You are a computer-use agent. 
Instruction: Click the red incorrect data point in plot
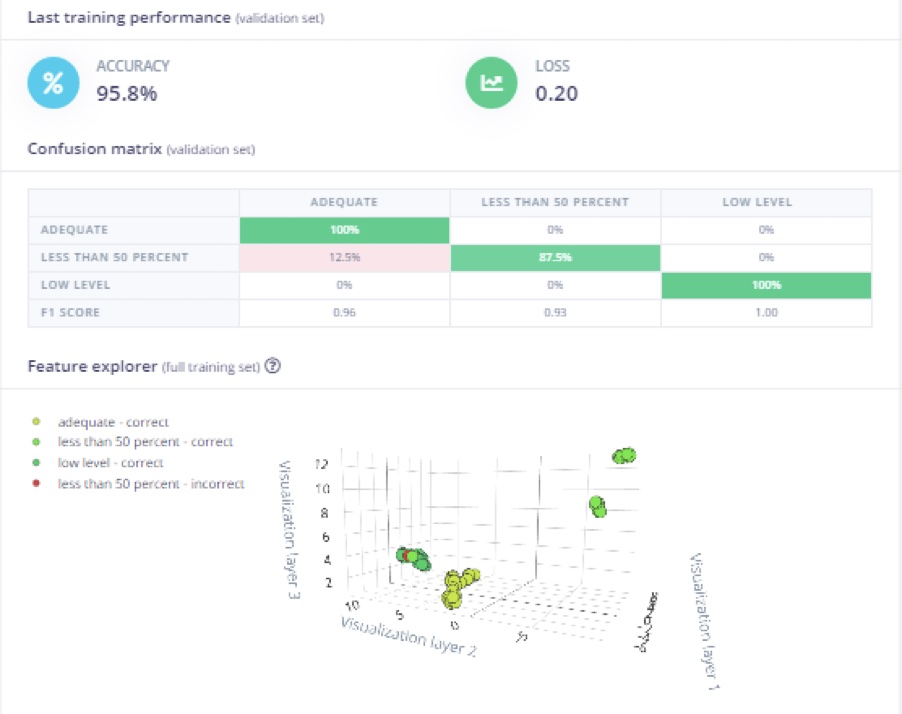tap(408, 556)
